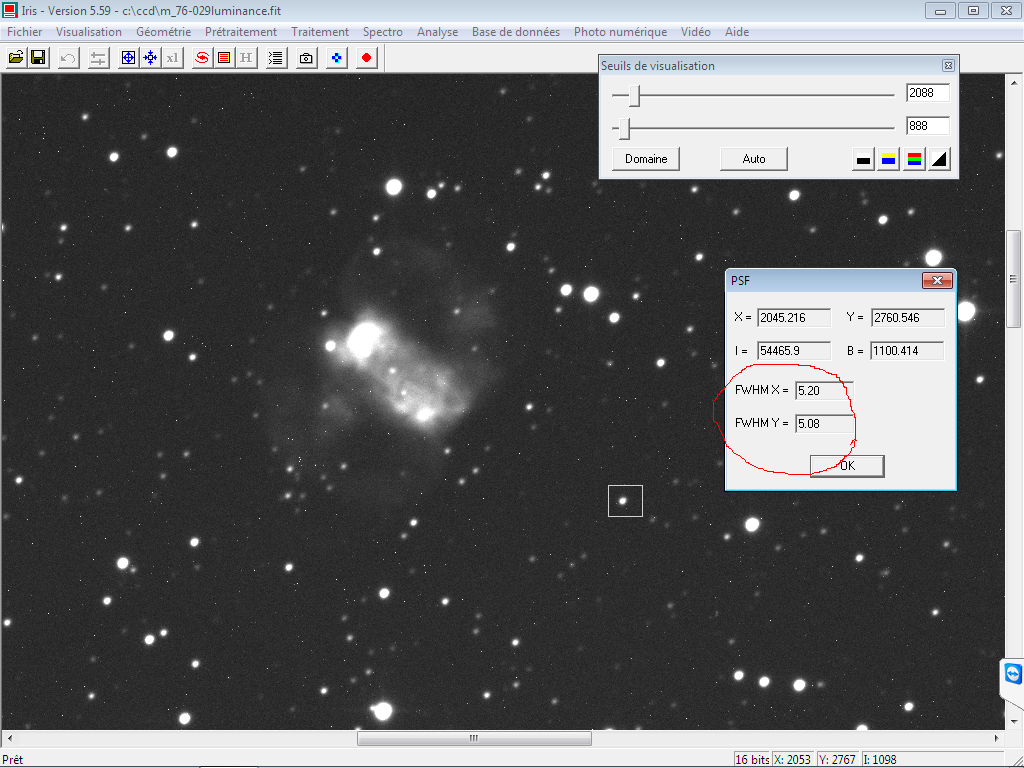
Task: Click the H histogram toolbar icon
Action: tap(246, 57)
